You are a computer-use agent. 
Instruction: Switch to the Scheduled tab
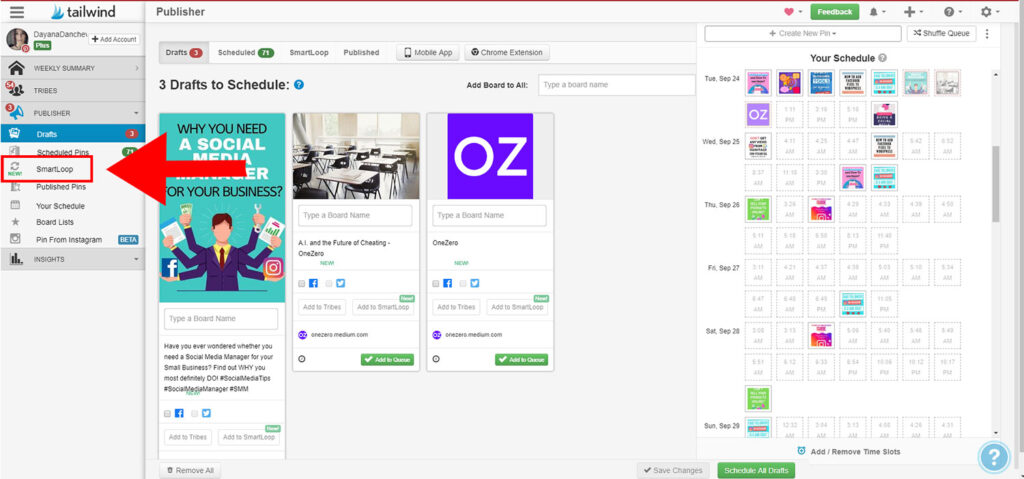point(246,53)
